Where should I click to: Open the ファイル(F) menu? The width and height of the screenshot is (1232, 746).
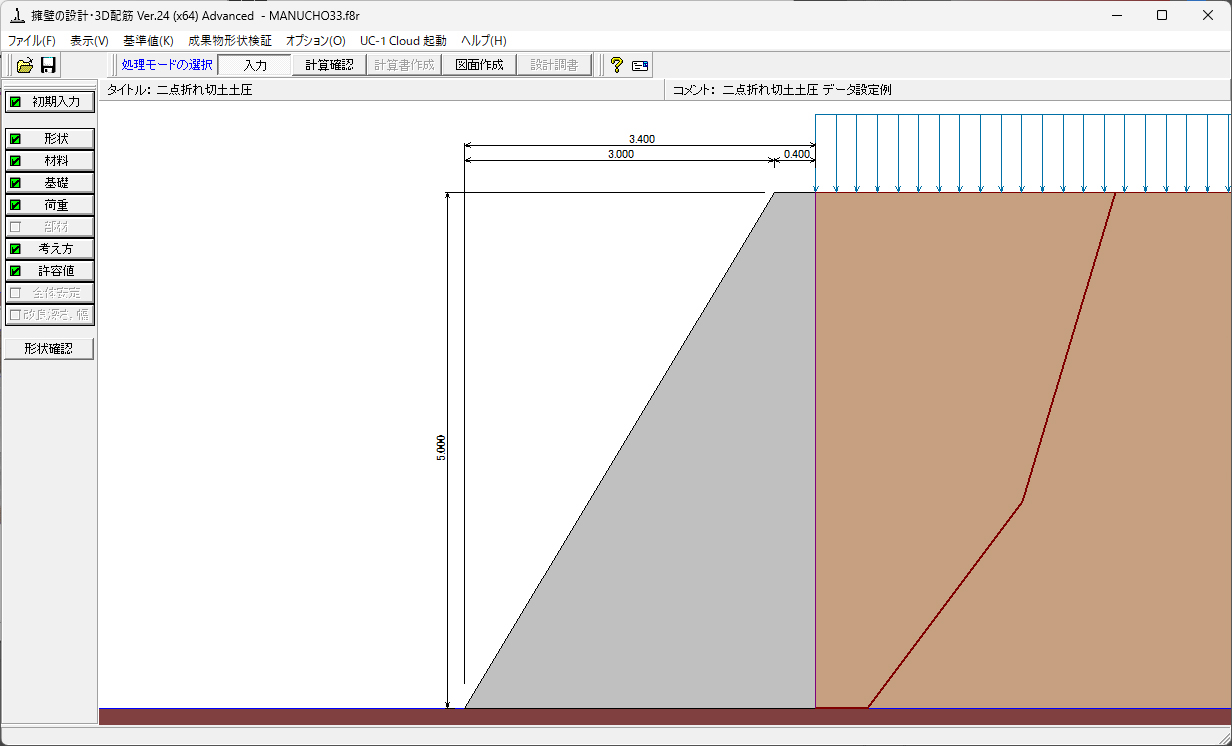click(x=32, y=41)
